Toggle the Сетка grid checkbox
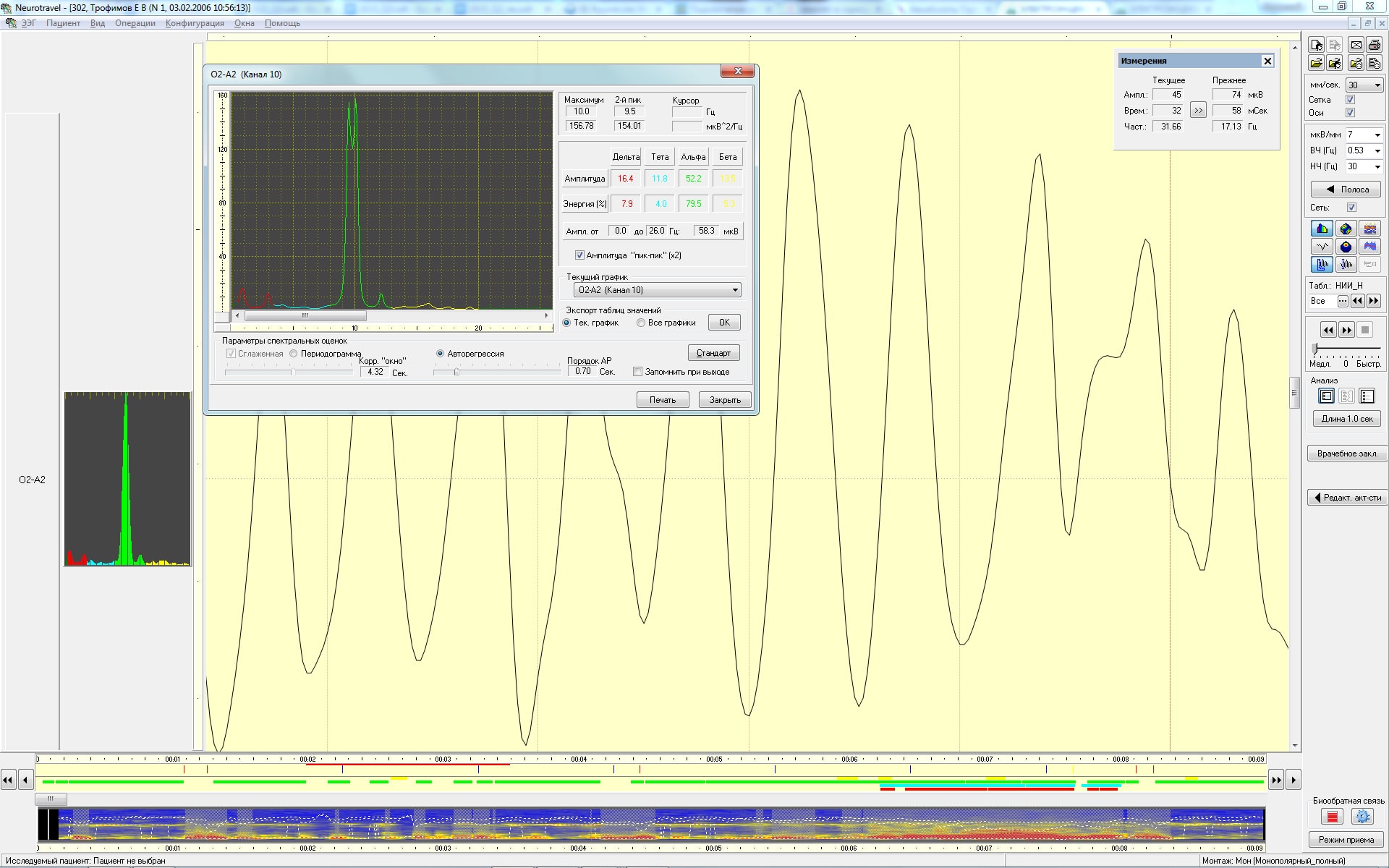The height and width of the screenshot is (868, 1389). coord(1350,100)
